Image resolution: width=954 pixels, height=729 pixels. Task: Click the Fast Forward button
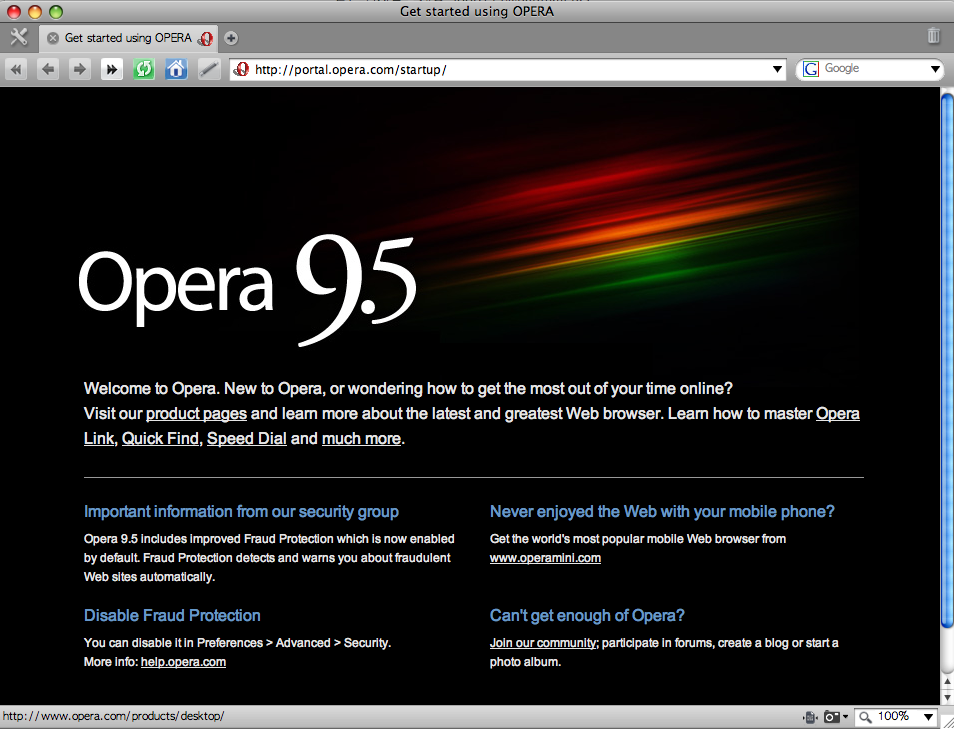(112, 69)
